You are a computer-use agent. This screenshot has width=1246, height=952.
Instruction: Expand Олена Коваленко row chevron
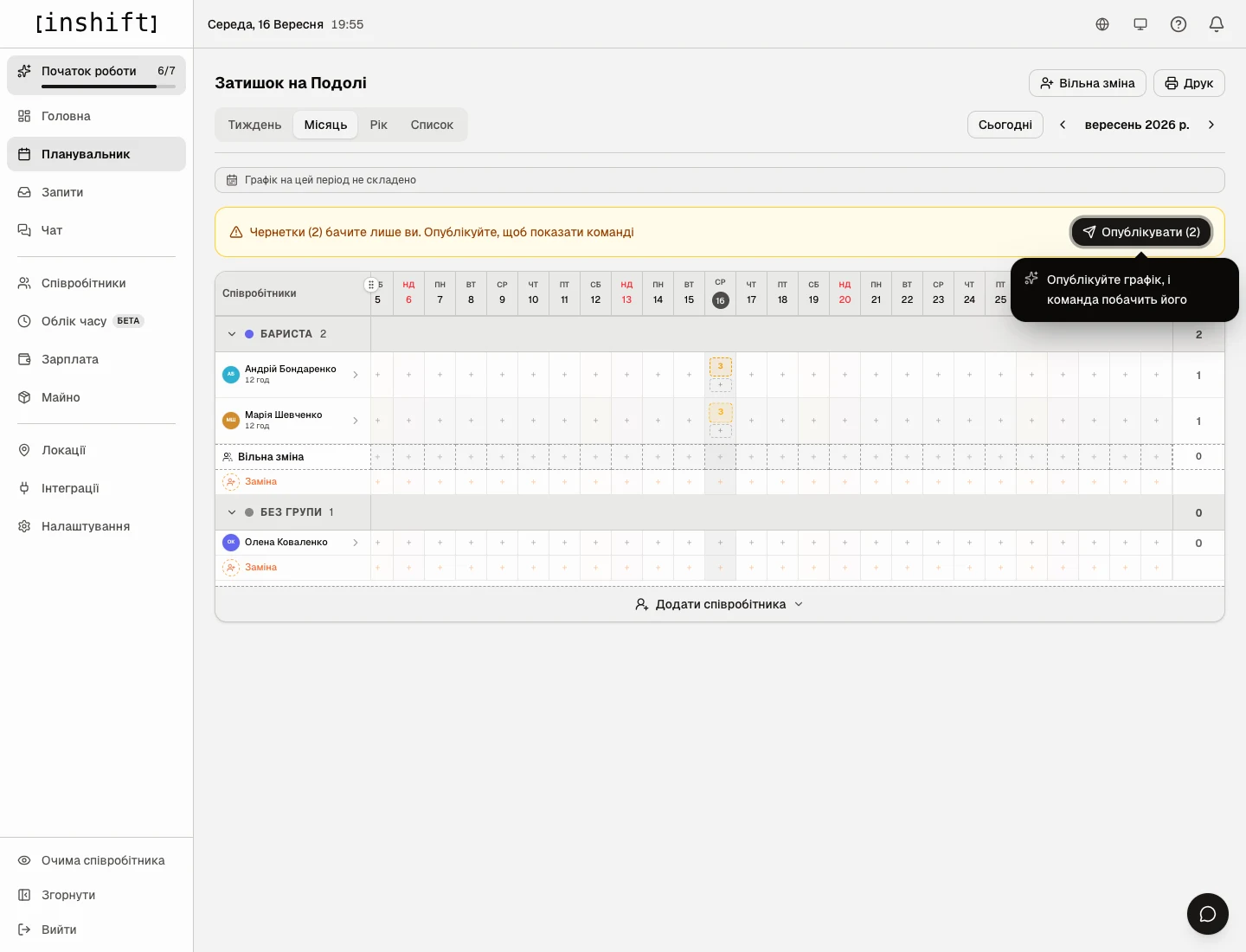click(x=355, y=543)
